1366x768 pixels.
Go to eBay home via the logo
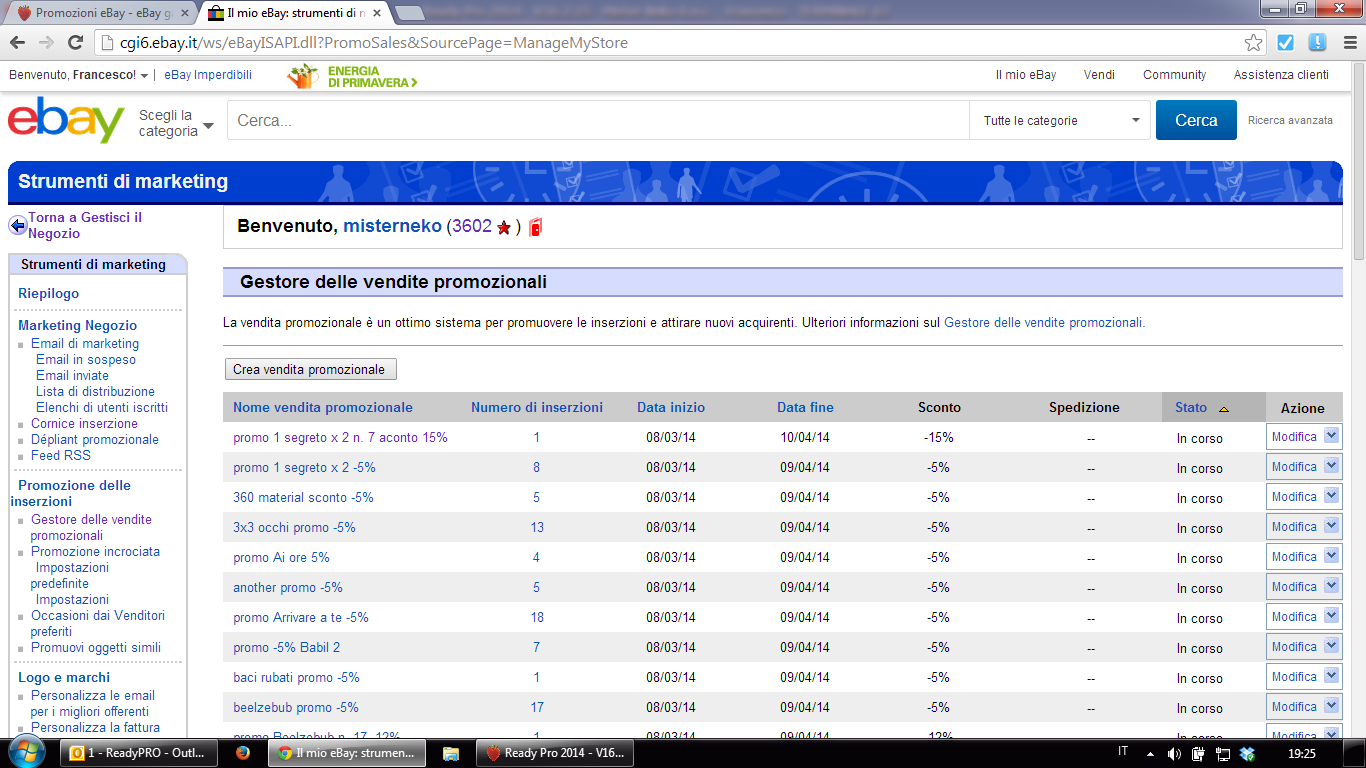(x=66, y=120)
